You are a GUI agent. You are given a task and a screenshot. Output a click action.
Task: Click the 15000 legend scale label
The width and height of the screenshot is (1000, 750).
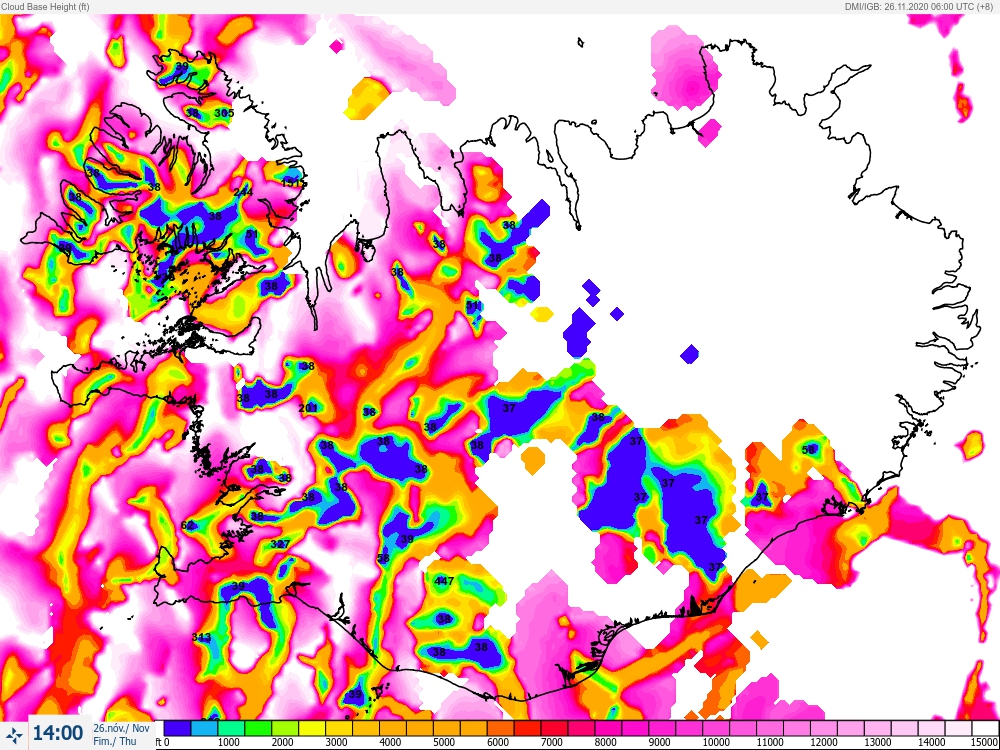click(x=985, y=742)
